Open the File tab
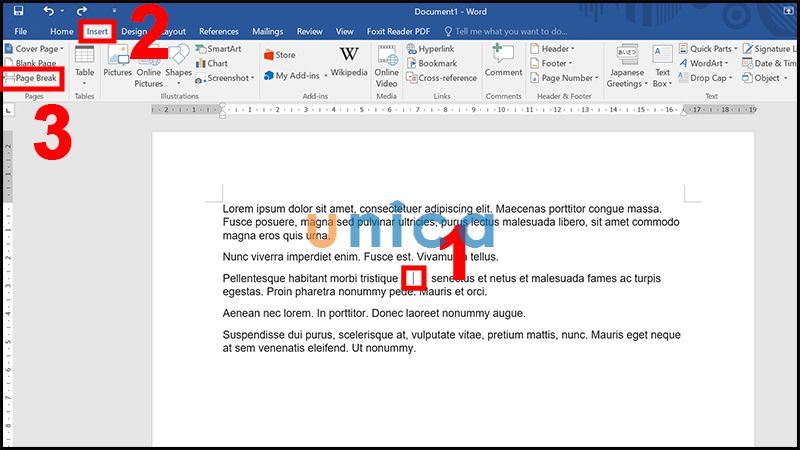 tap(21, 31)
